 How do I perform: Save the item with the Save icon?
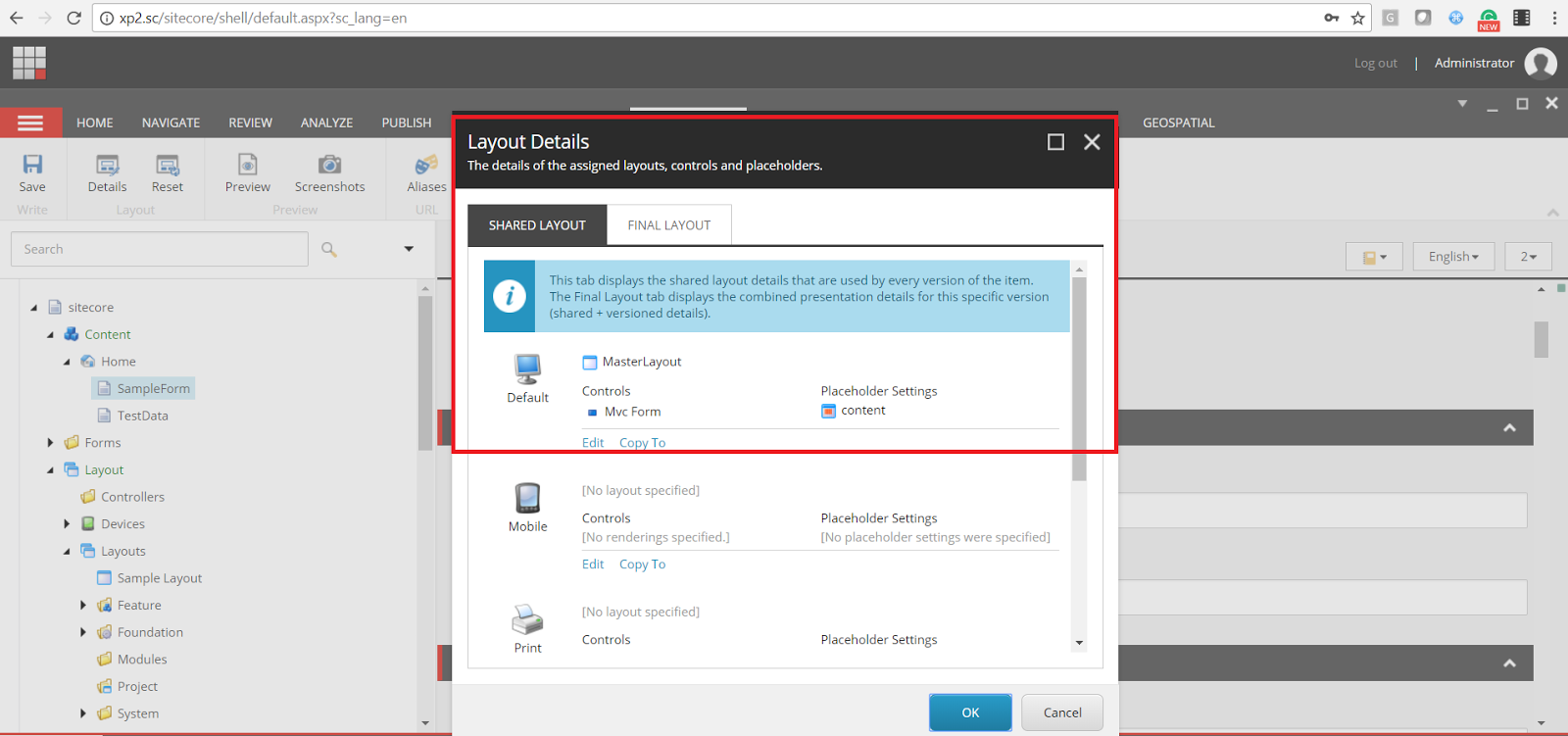32,165
